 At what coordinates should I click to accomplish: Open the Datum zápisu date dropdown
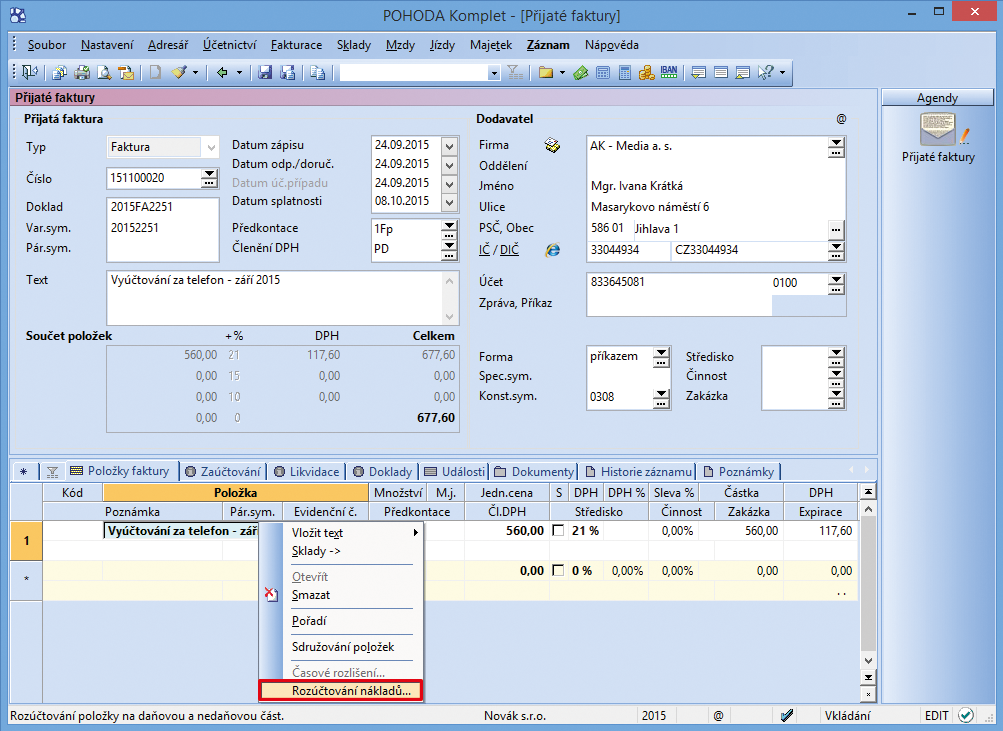pos(450,146)
